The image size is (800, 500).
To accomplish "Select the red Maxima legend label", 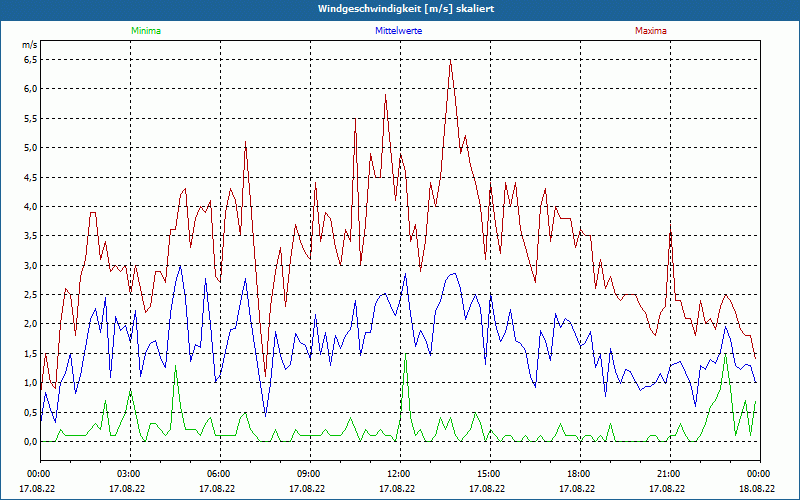I will click(651, 31).
